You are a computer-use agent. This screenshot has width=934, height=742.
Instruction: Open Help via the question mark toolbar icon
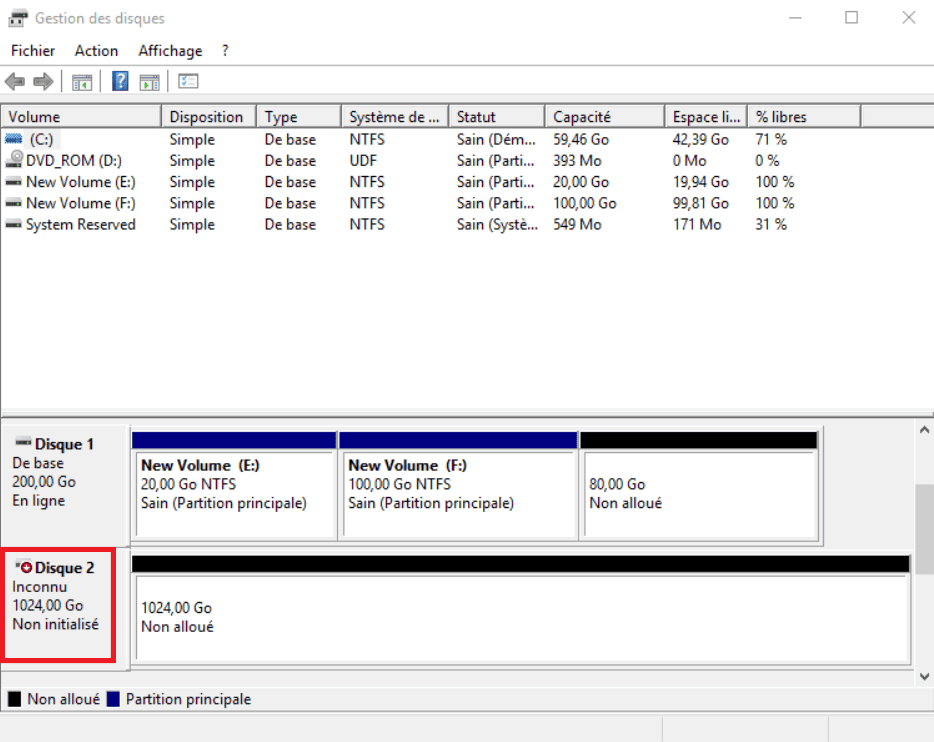click(x=120, y=81)
